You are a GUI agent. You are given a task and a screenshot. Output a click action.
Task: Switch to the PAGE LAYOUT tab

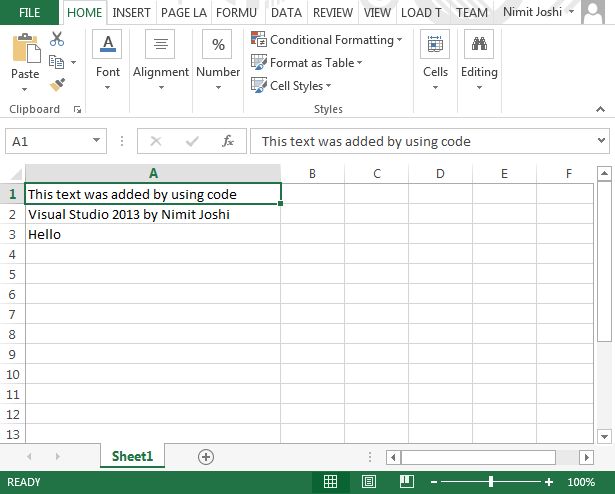(184, 13)
